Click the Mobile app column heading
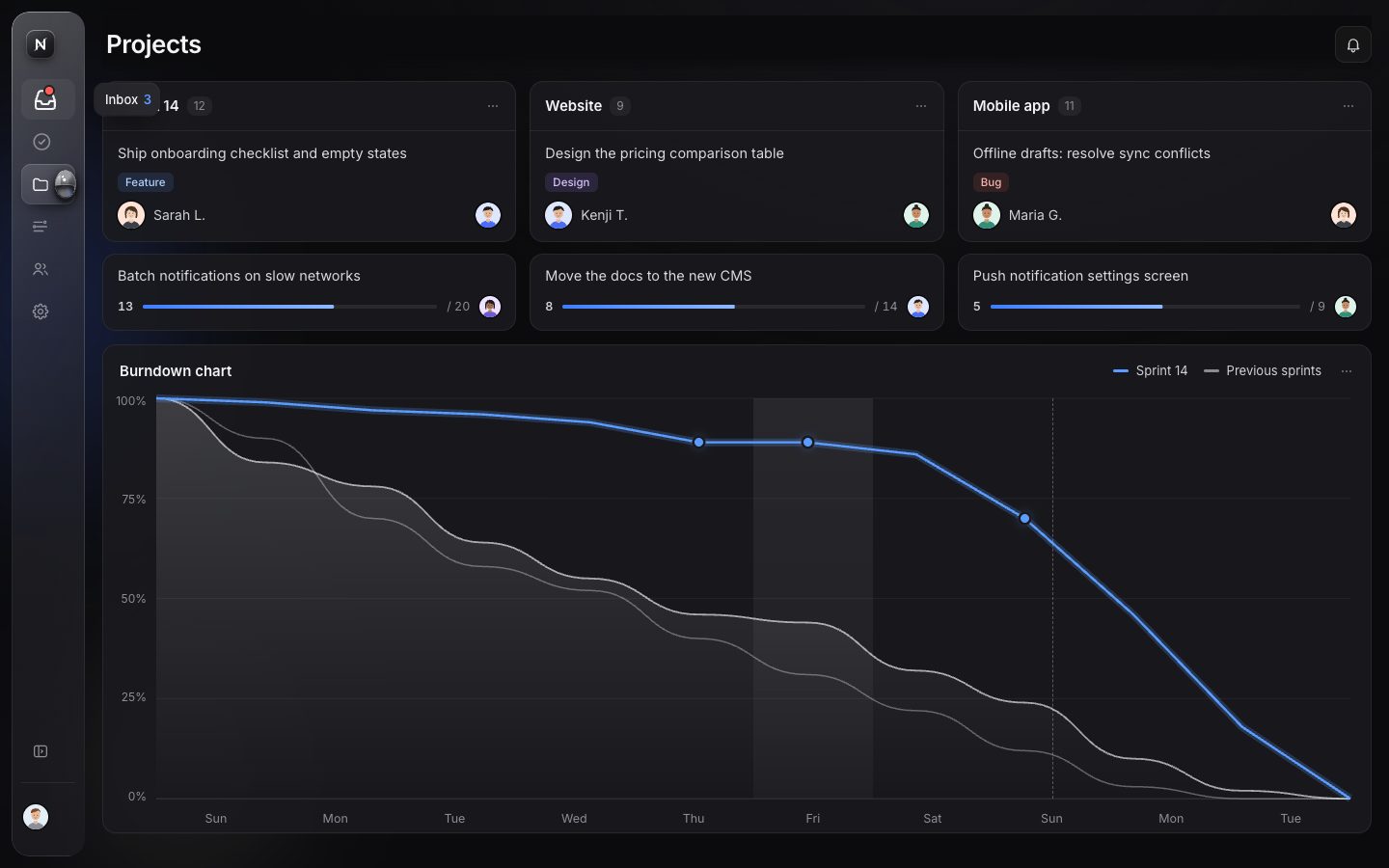 pyautogui.click(x=1011, y=106)
